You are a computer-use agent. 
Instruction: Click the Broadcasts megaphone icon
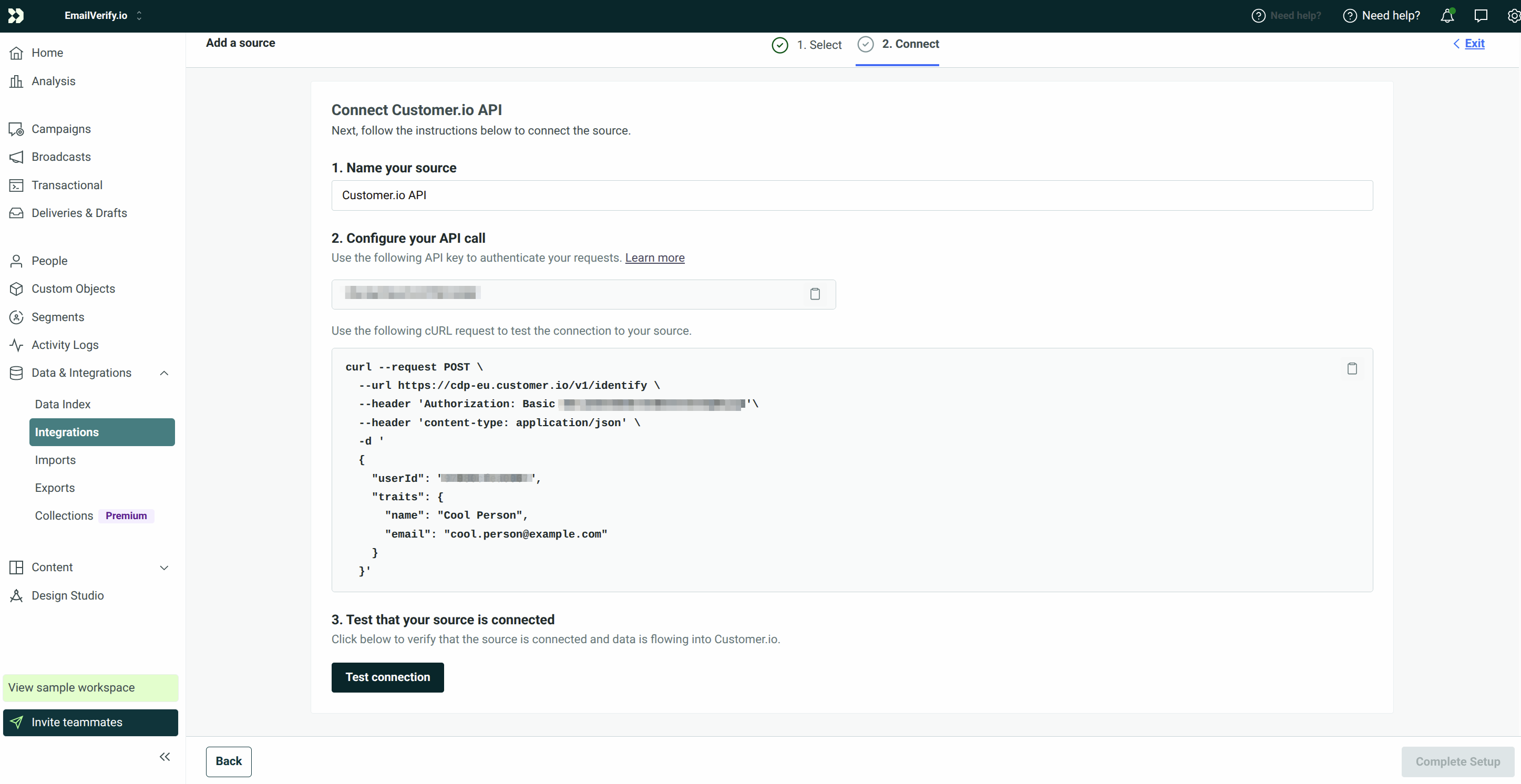[x=16, y=157]
